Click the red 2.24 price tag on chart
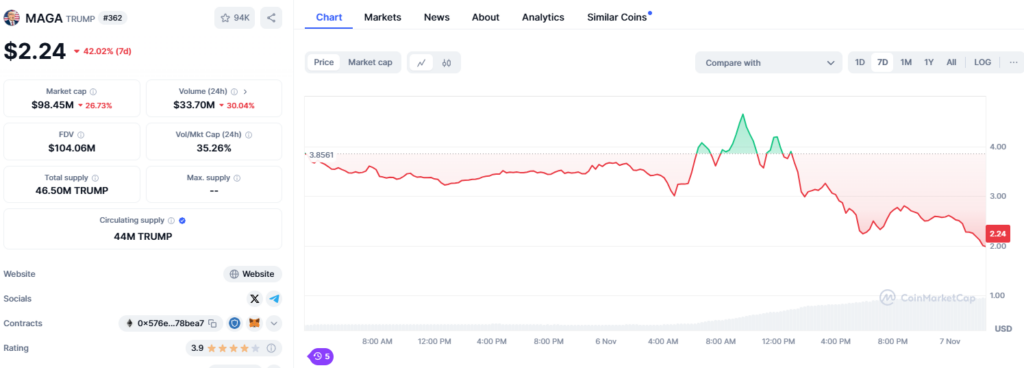1024x368 pixels. point(998,234)
